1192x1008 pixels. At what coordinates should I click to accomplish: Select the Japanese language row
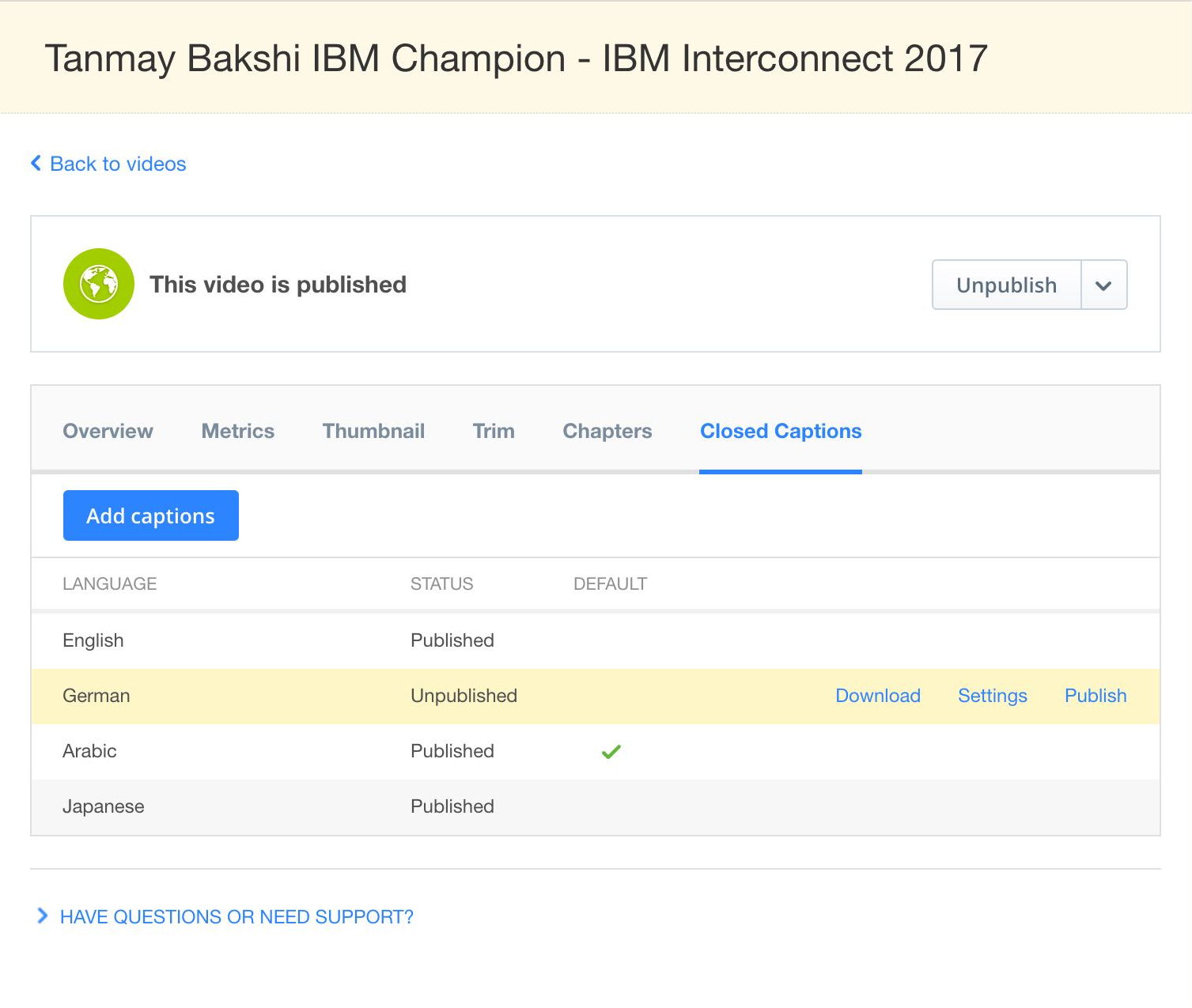[596, 807]
